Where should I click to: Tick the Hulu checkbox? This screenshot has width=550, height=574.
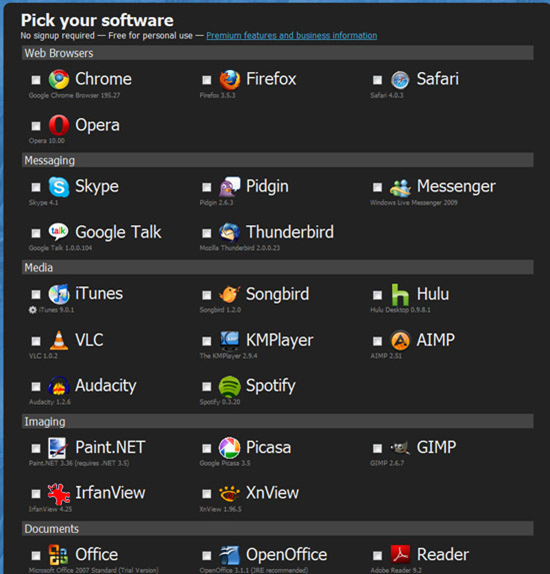tap(377, 294)
